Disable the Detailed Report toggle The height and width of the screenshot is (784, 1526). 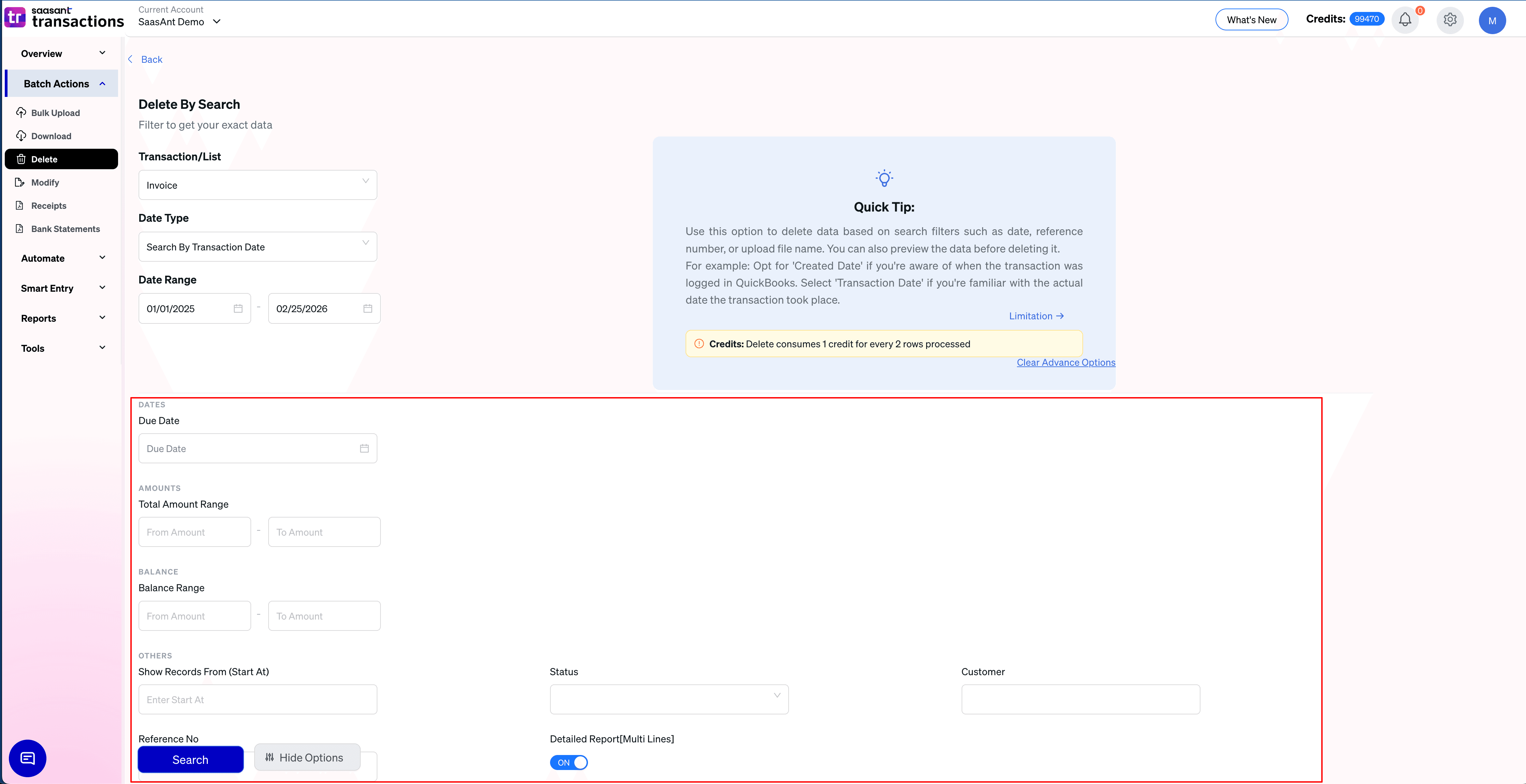pyautogui.click(x=568, y=763)
